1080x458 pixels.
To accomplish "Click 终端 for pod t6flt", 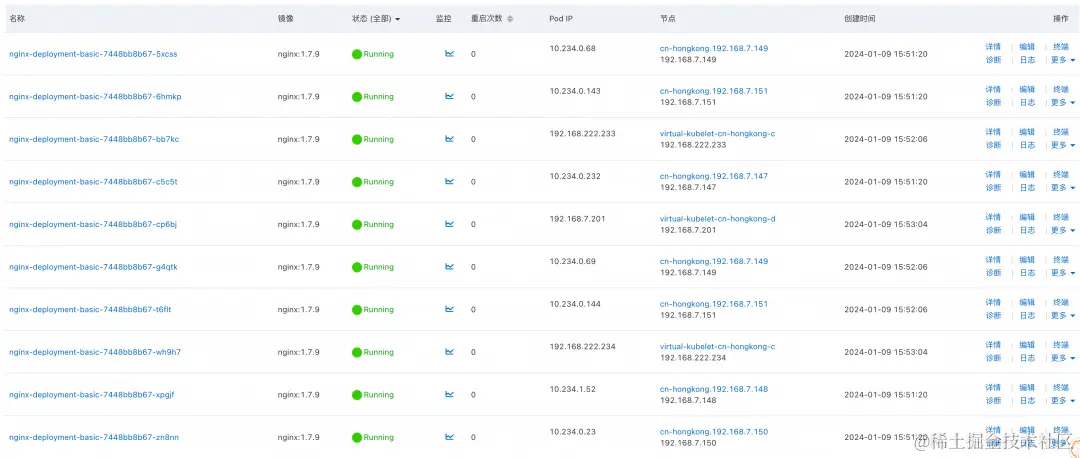I will pyautogui.click(x=1061, y=302).
